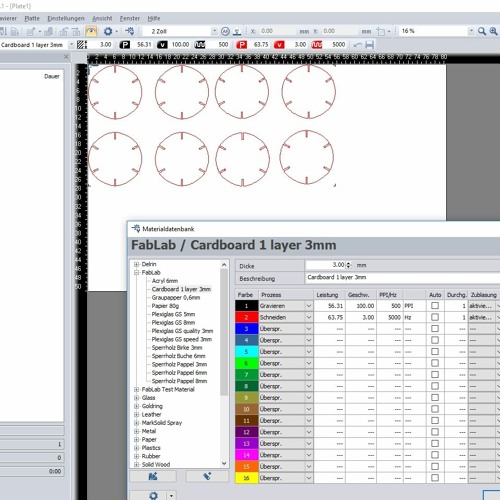Open the Fenster menu

coord(130,18)
